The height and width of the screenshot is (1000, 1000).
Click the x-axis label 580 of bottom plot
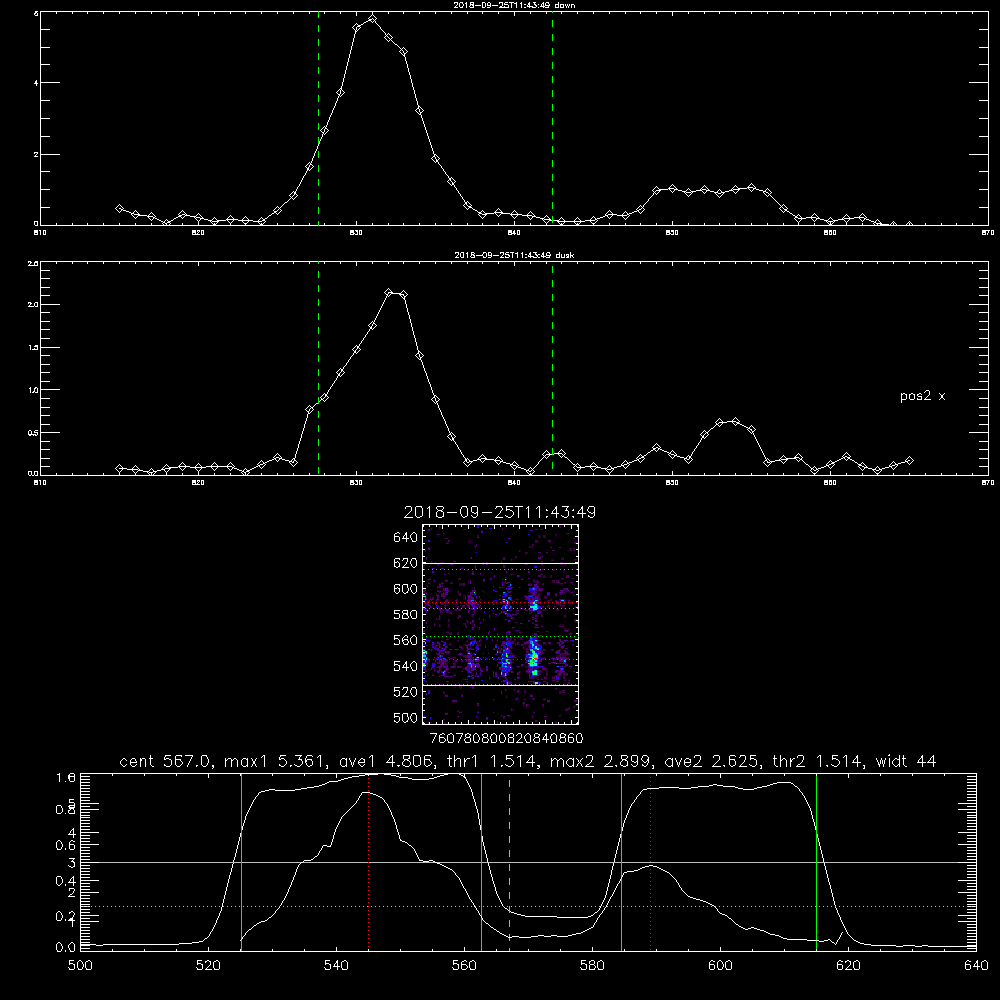pos(592,966)
